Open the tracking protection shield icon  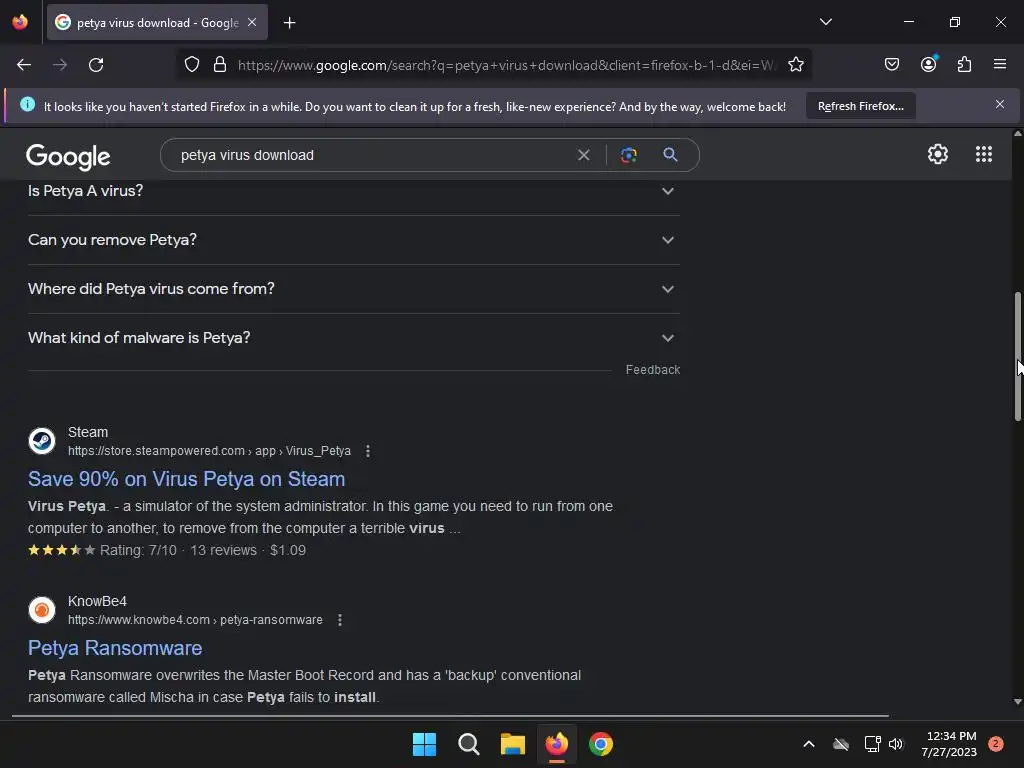(x=191, y=65)
